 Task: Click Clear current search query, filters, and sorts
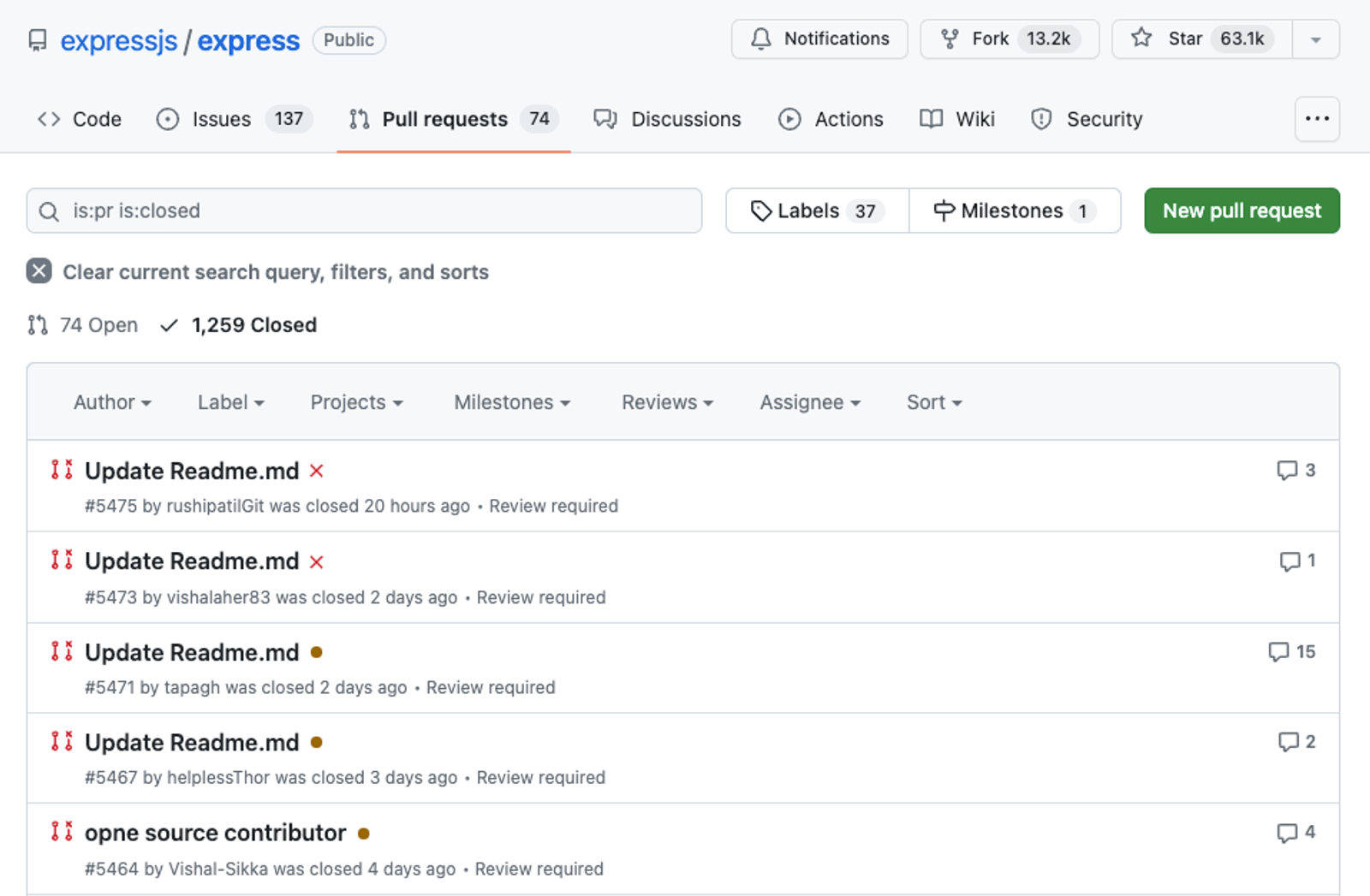[x=258, y=272]
